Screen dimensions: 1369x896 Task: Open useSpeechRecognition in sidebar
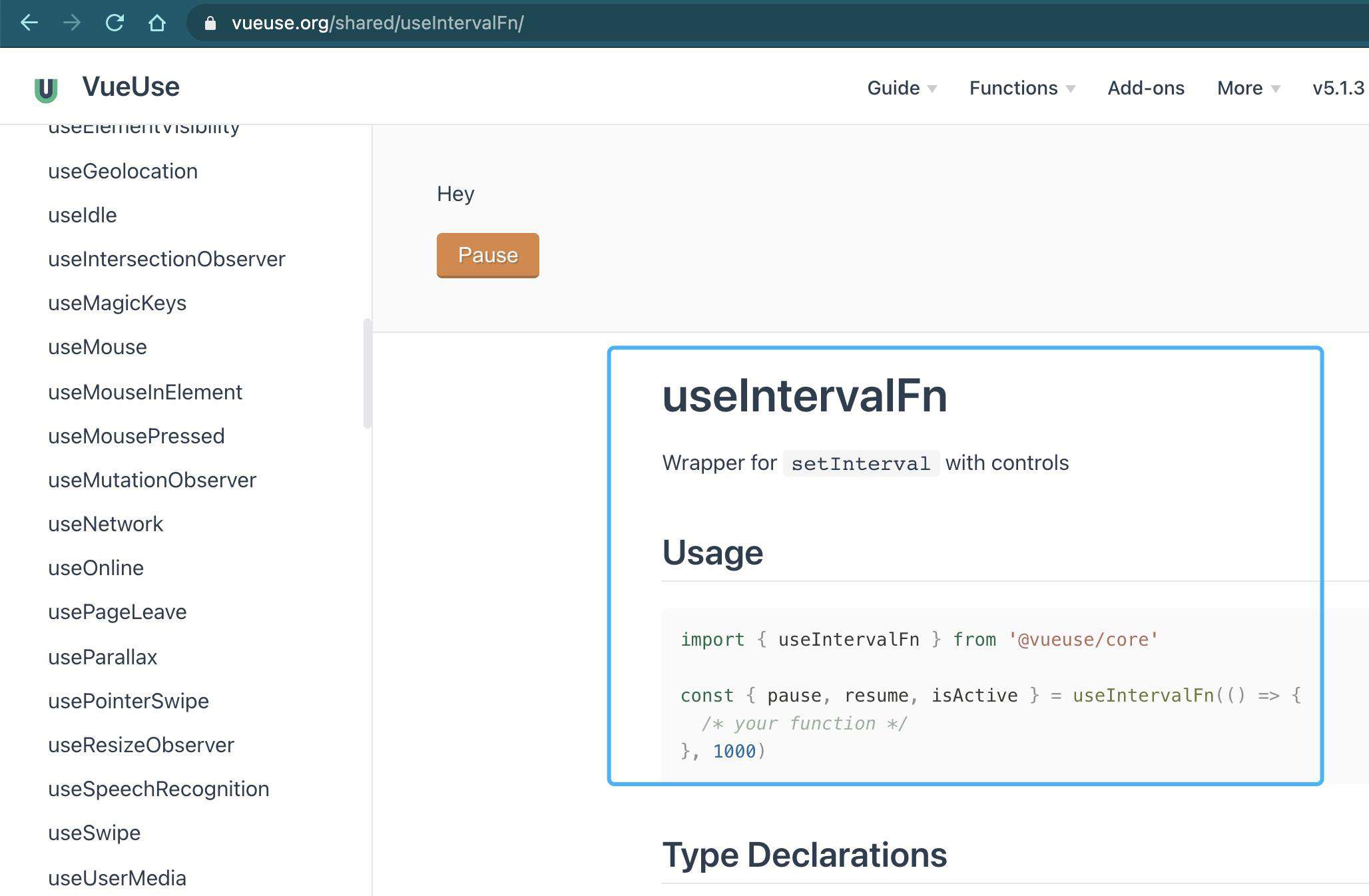tap(158, 789)
